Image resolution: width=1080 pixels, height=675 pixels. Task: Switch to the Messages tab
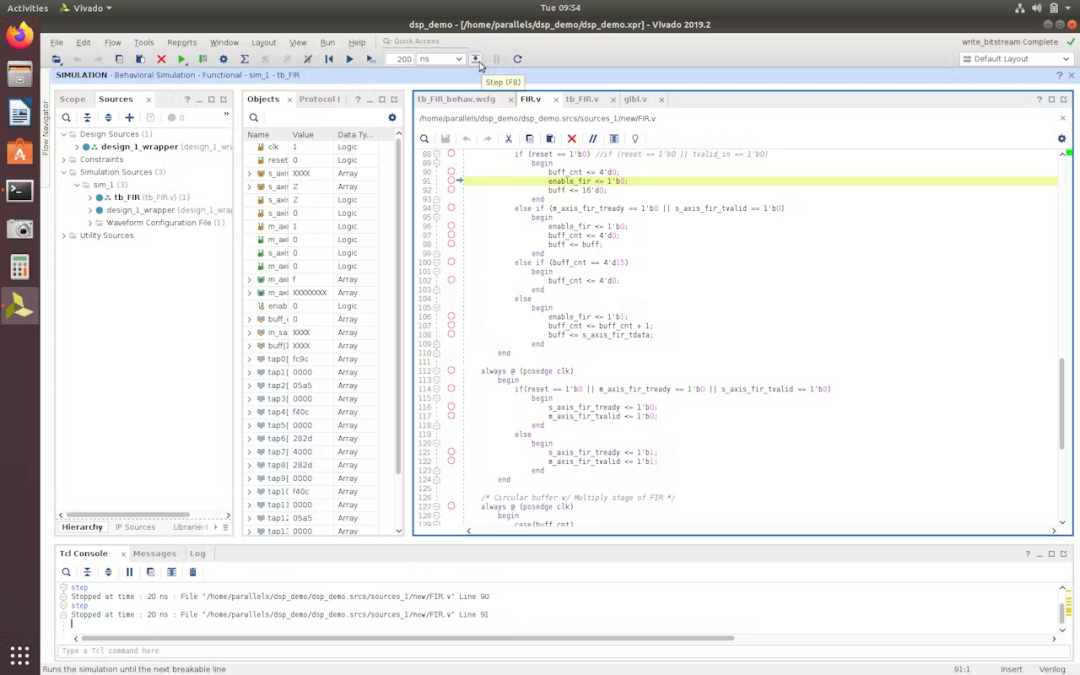coord(154,553)
